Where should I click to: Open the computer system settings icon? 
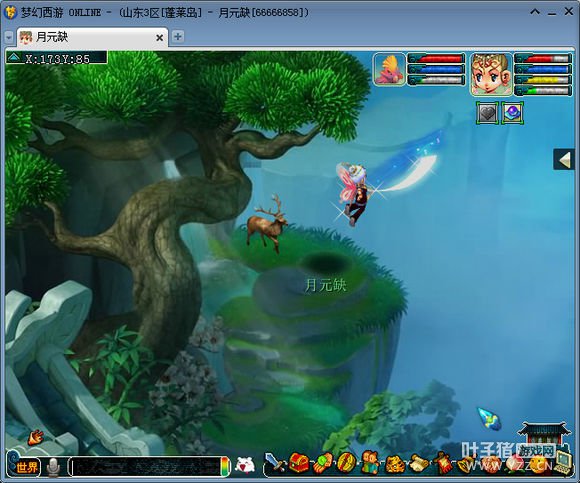(x=563, y=462)
